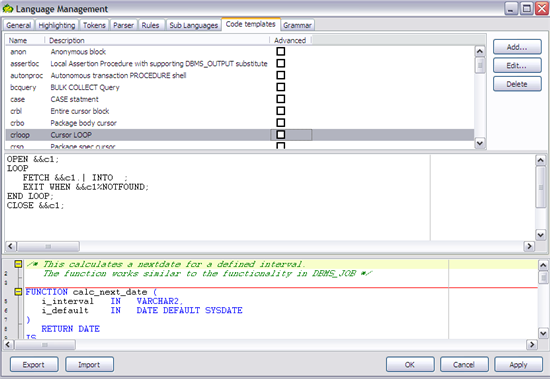Sort templates by Name column header
Image resolution: width=550 pixels, height=379 pixels.
point(25,40)
